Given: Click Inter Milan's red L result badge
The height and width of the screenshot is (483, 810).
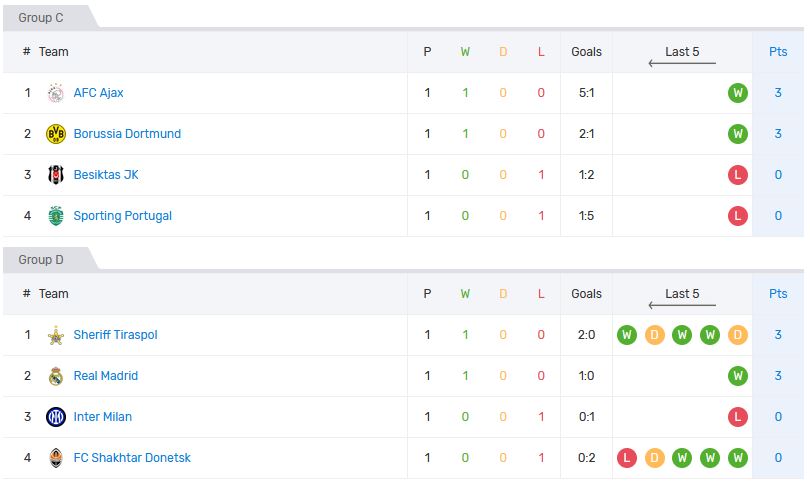Looking at the screenshot, I should tap(738, 417).
